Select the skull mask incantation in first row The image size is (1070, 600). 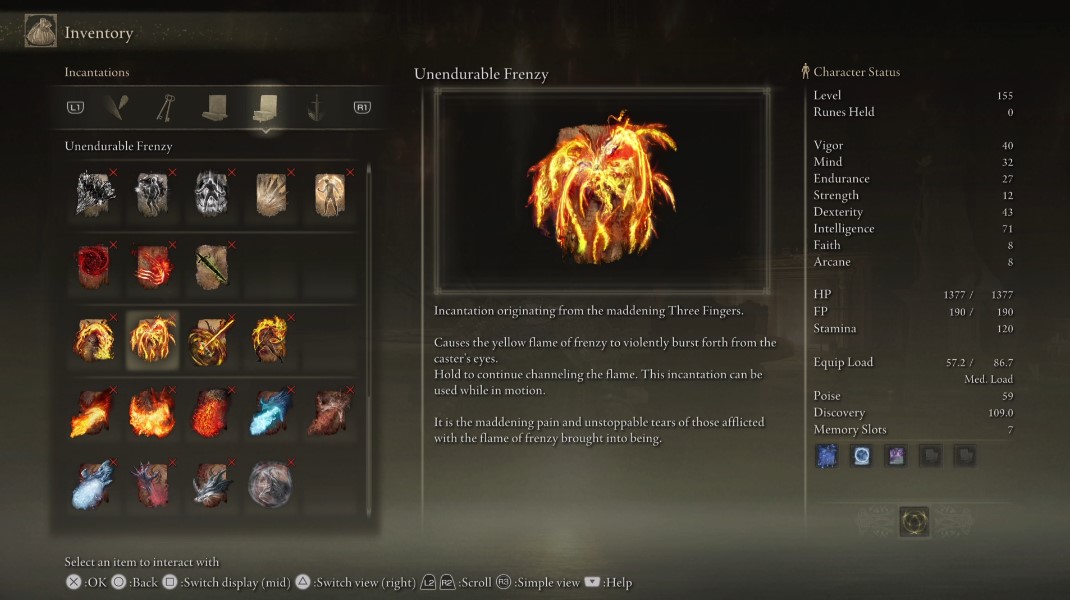point(212,193)
